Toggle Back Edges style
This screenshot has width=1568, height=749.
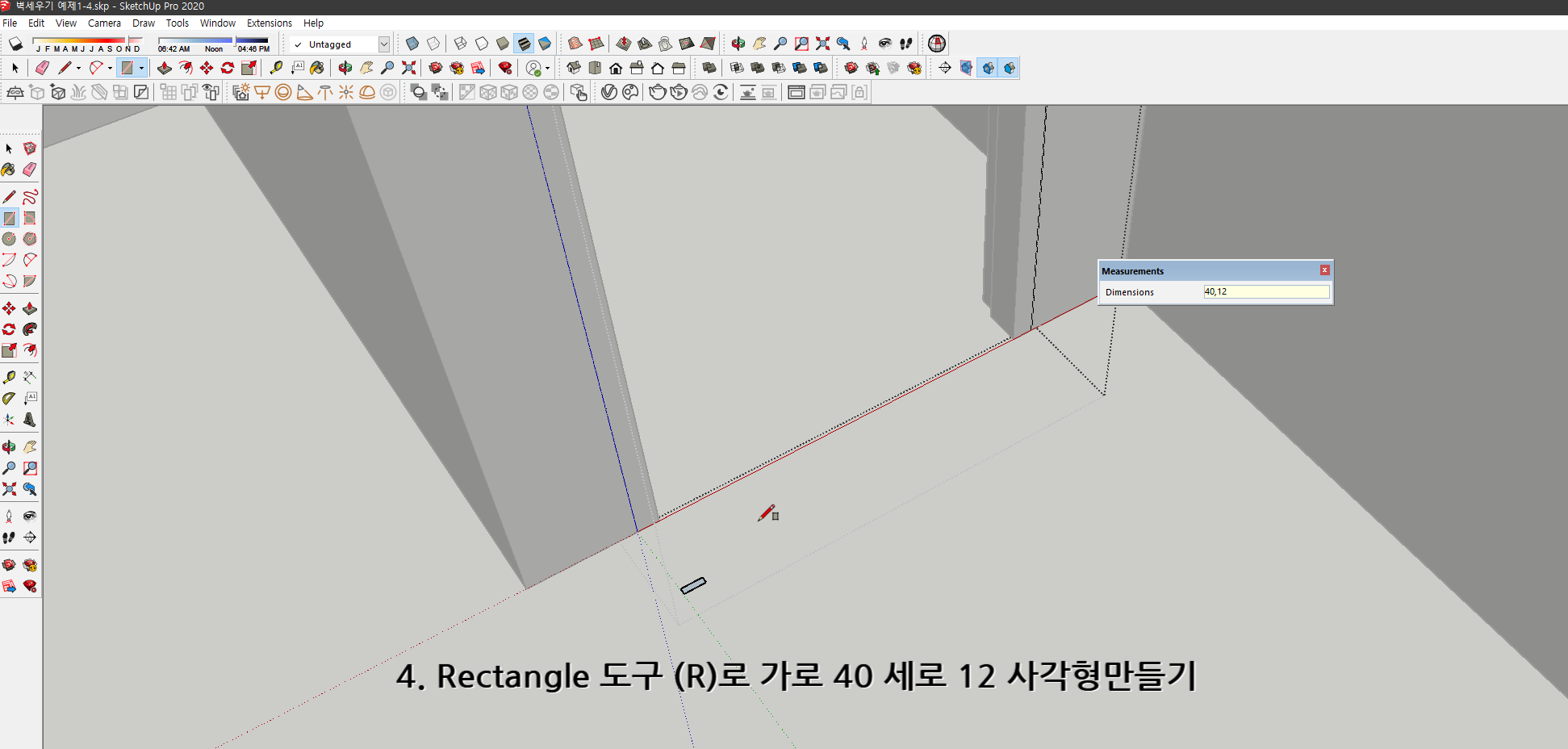[433, 44]
